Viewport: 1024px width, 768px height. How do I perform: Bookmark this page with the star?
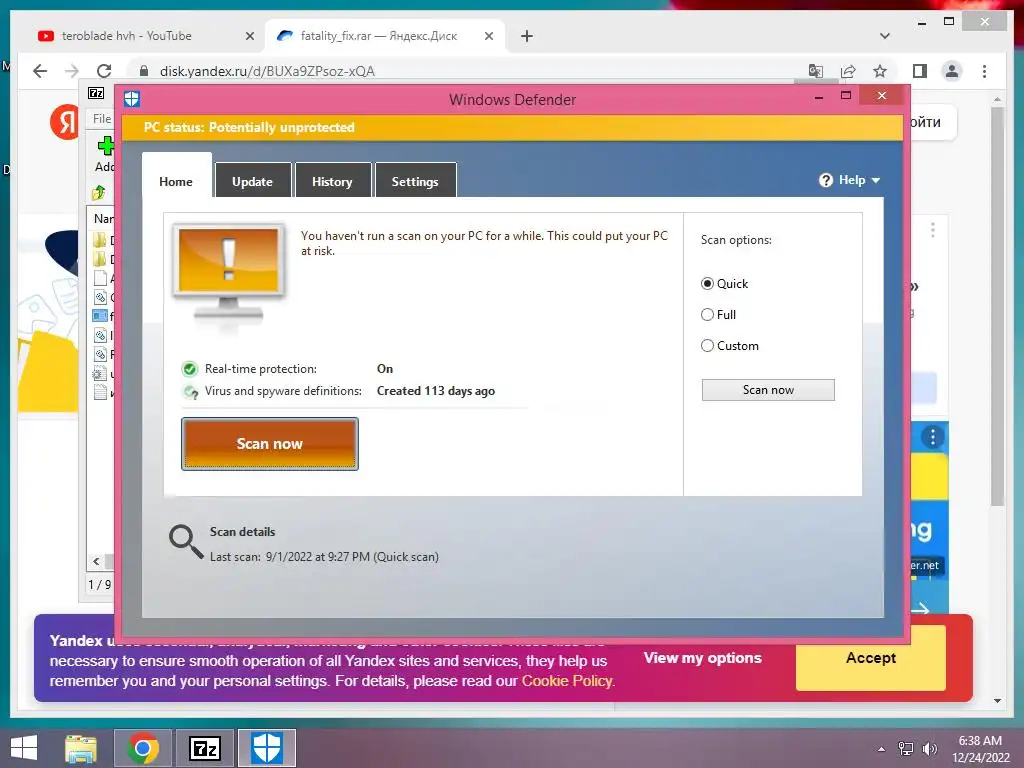point(880,71)
